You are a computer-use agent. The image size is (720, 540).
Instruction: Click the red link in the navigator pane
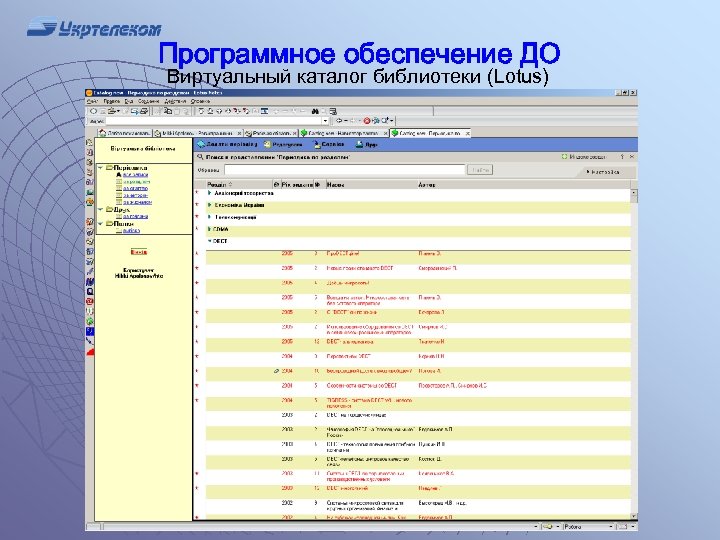click(x=139, y=252)
